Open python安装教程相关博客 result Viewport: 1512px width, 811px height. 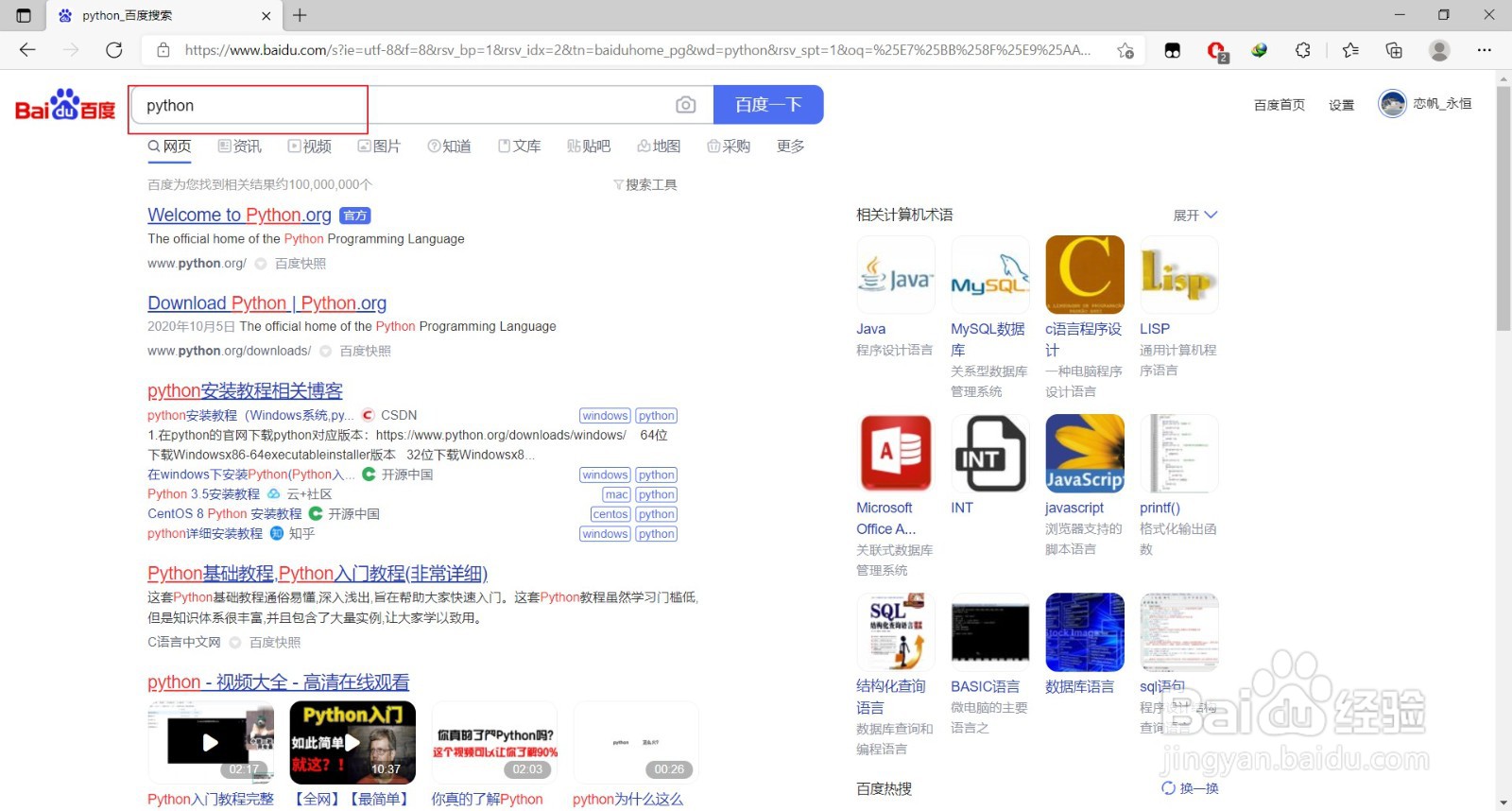click(x=245, y=391)
